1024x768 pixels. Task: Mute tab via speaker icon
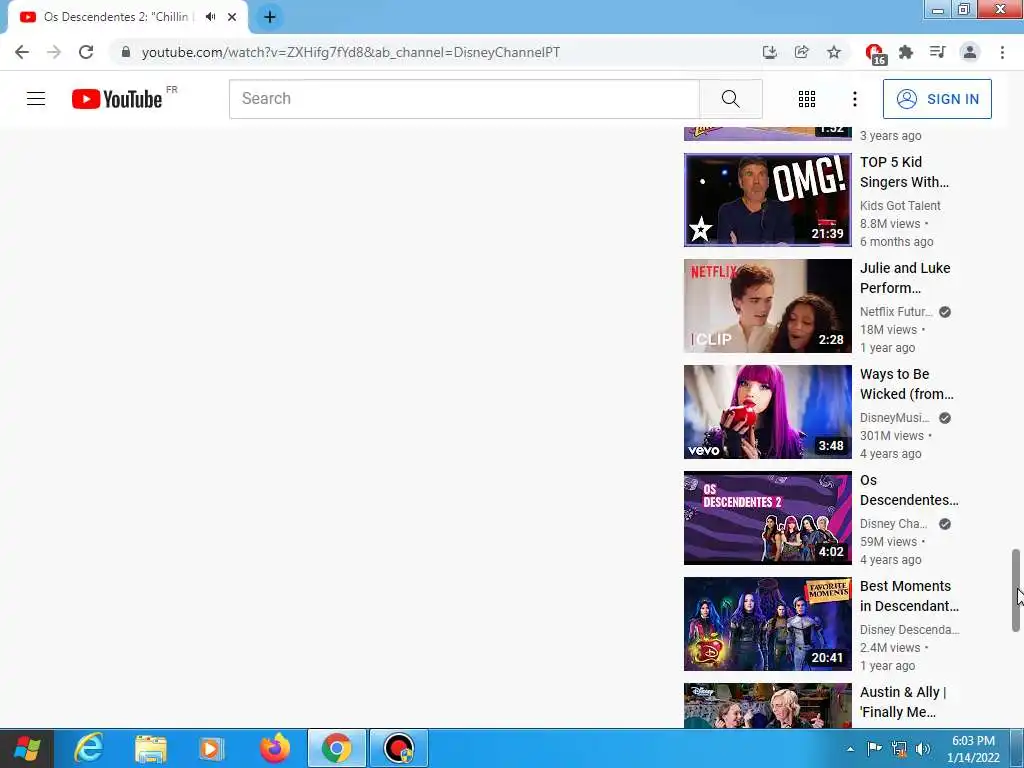pos(210,17)
